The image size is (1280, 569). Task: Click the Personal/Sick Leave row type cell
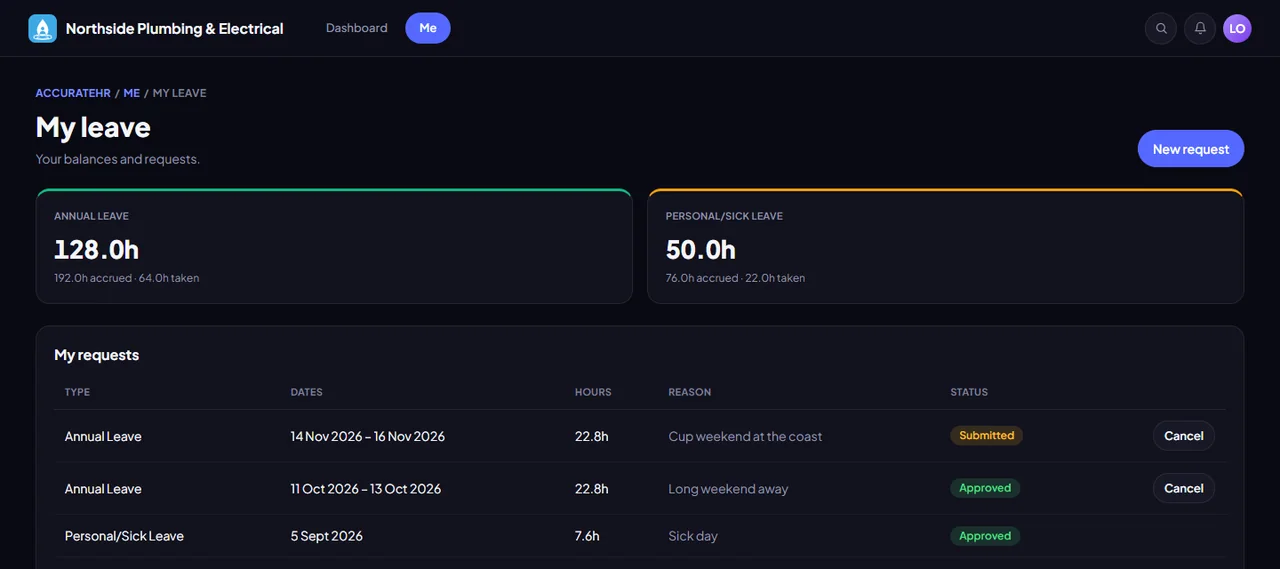click(124, 536)
